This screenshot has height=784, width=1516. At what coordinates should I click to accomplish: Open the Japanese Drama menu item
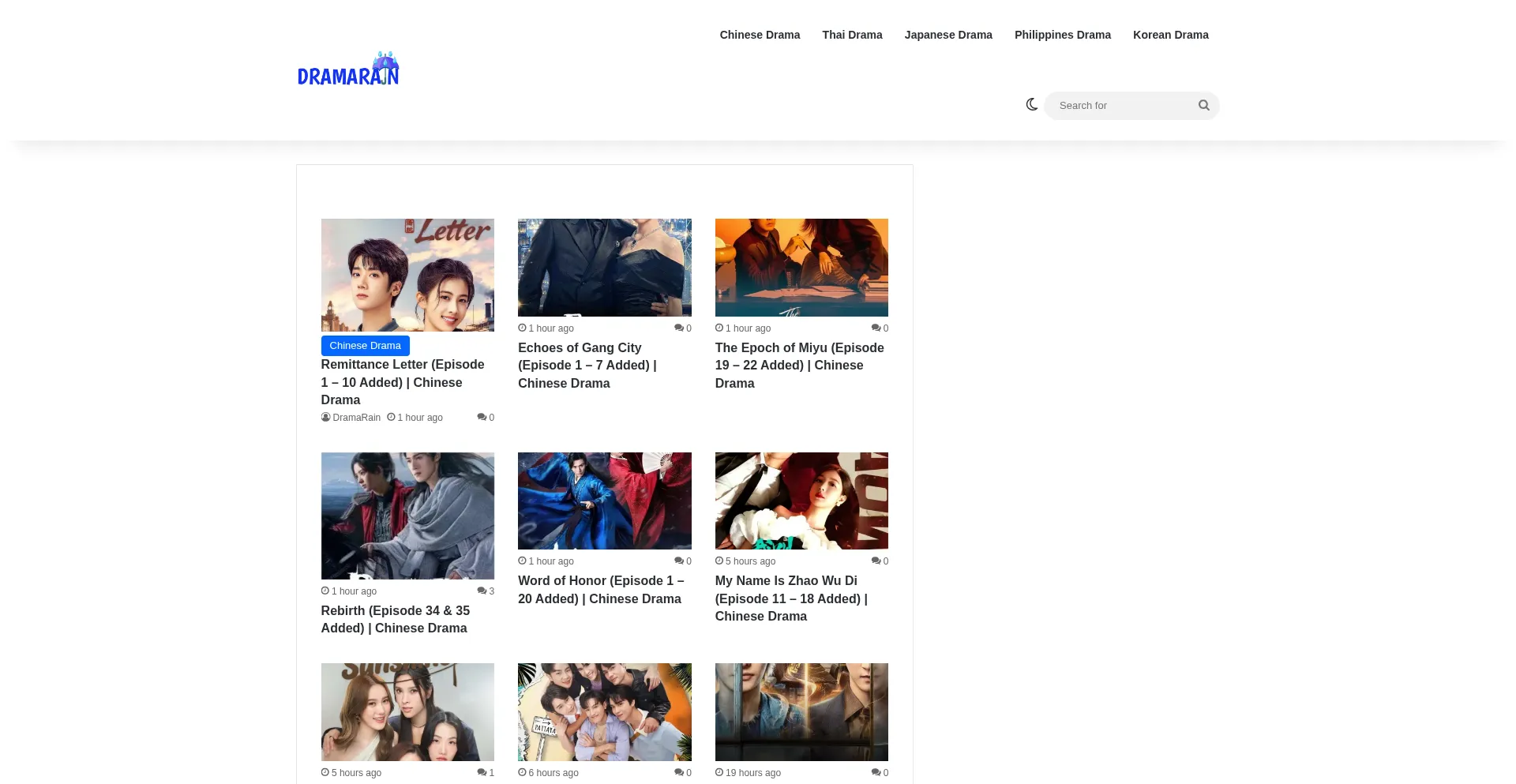[x=948, y=35]
